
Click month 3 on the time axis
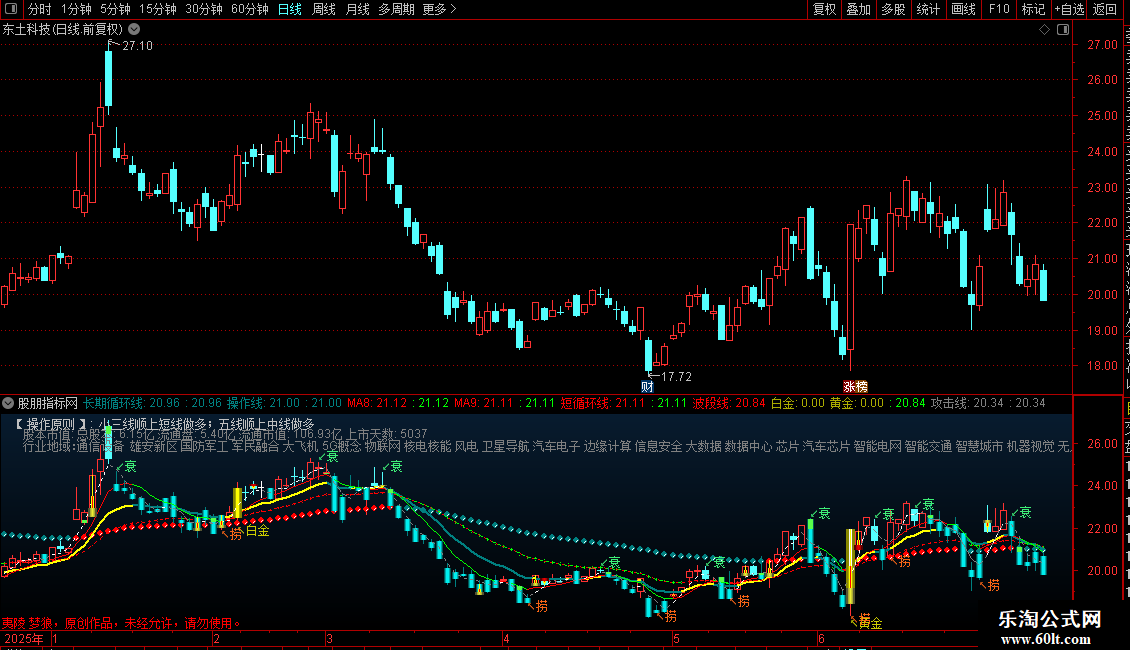[329, 638]
